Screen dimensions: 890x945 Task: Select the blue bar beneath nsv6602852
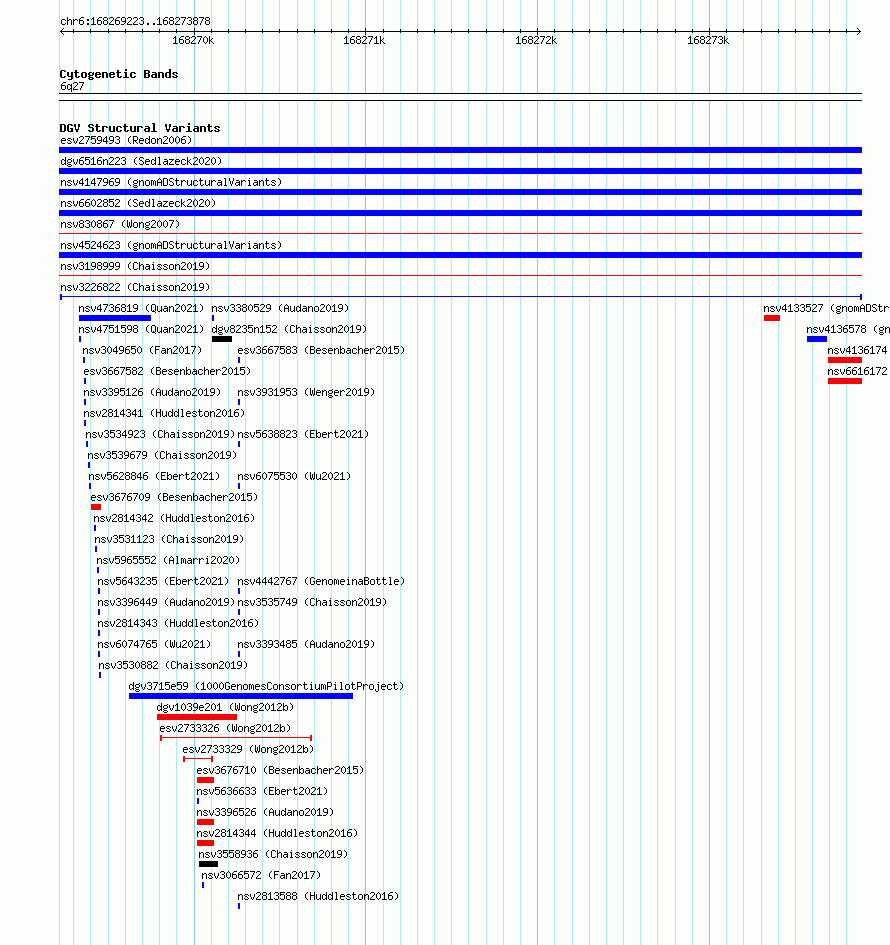coord(460,213)
